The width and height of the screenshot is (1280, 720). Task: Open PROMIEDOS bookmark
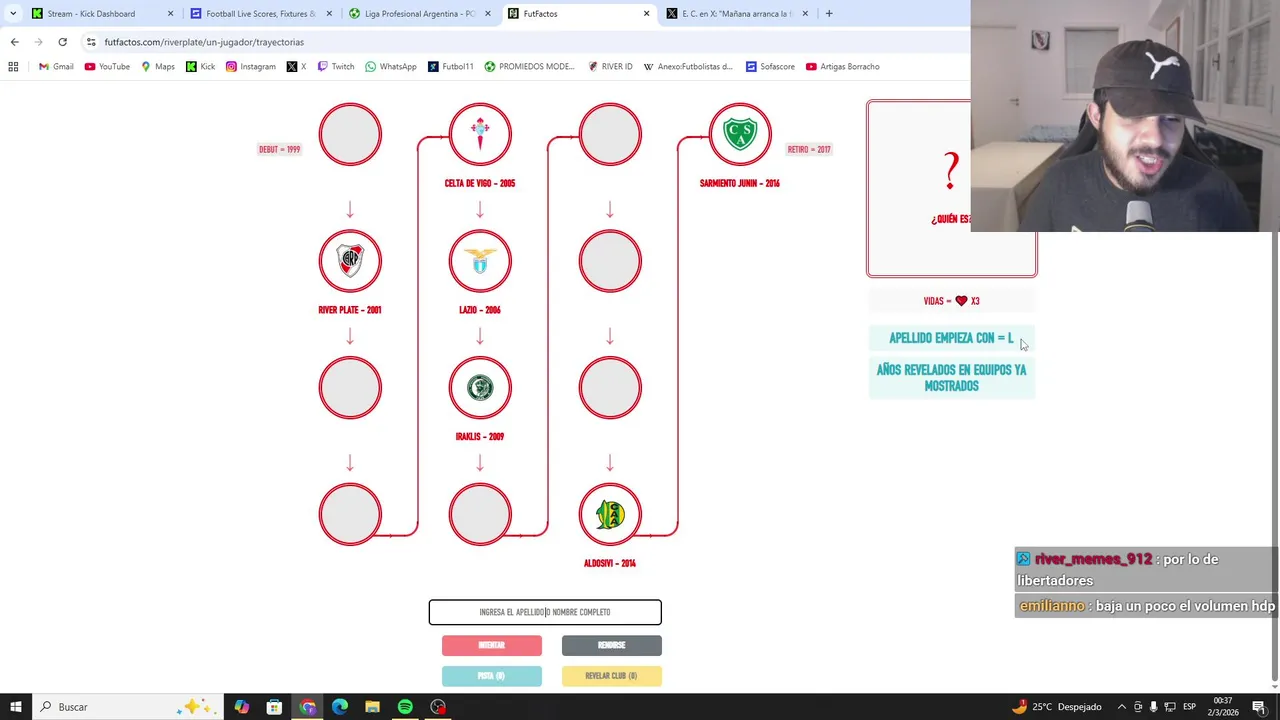[529, 67]
